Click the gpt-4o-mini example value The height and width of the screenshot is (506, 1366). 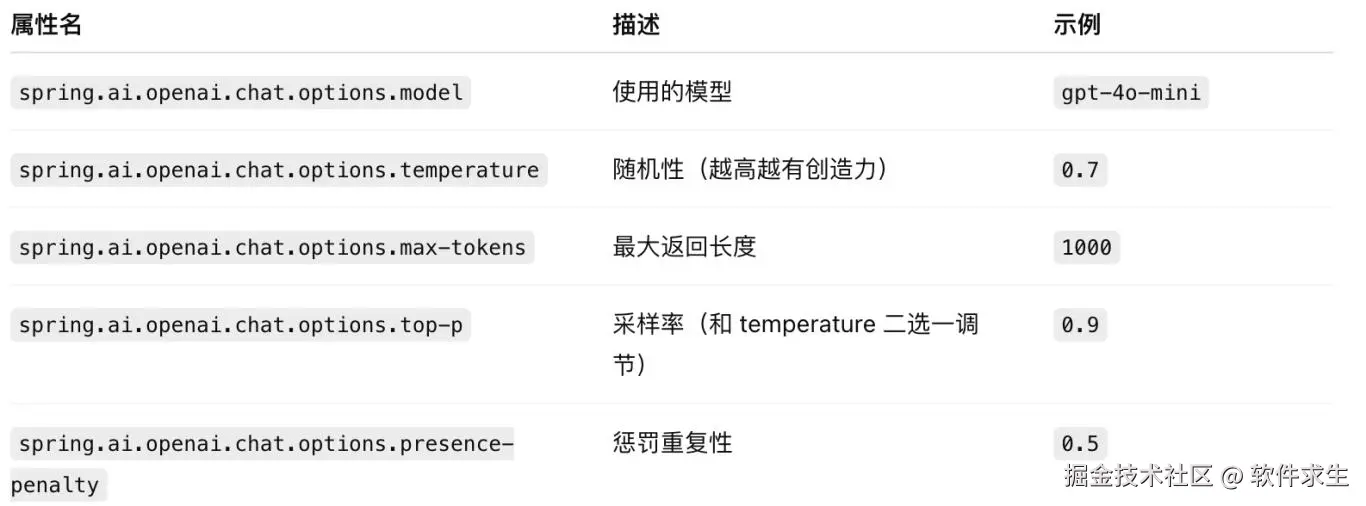coord(1131,93)
